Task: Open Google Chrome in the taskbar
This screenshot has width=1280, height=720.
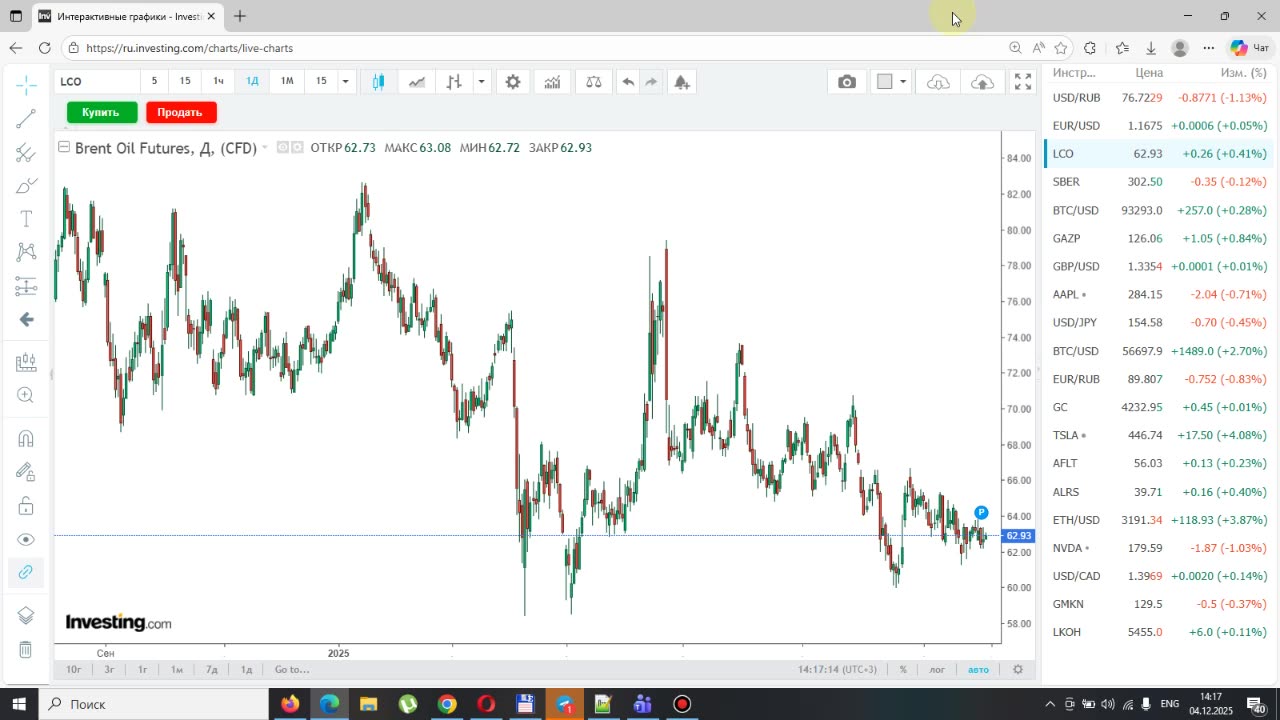Action: pos(447,704)
